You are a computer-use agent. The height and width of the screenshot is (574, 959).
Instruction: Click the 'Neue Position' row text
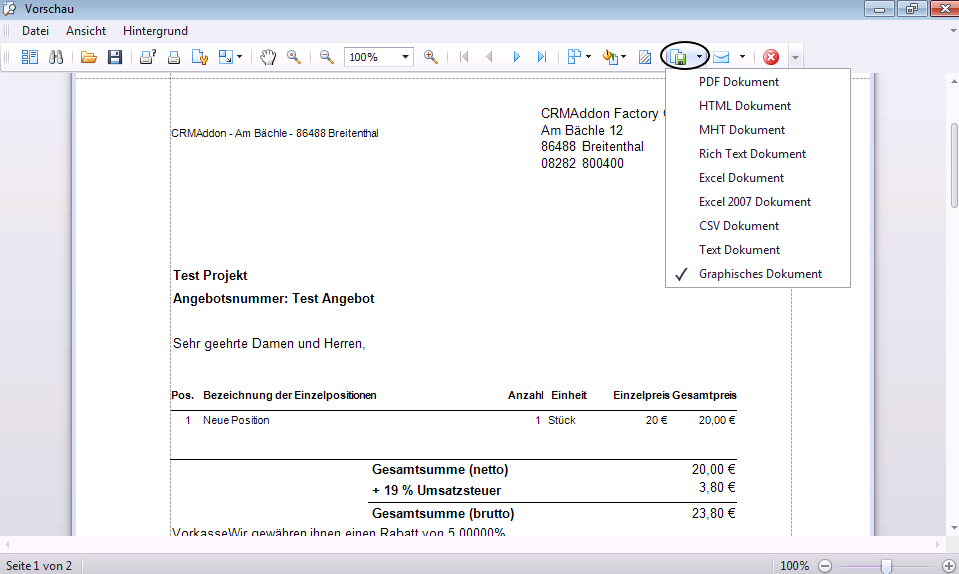tap(236, 421)
